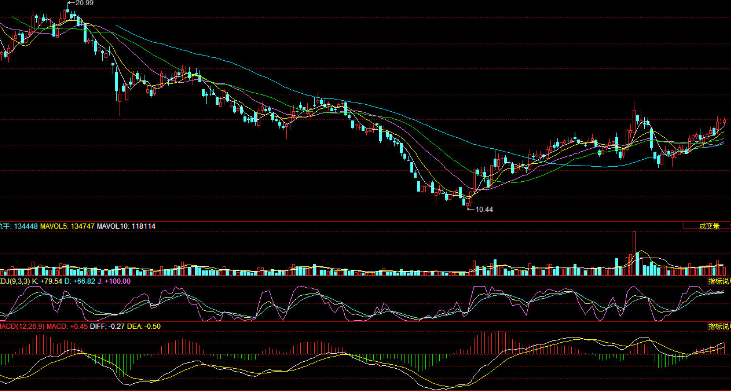Click the MAVOL5 volume average label

click(68, 226)
